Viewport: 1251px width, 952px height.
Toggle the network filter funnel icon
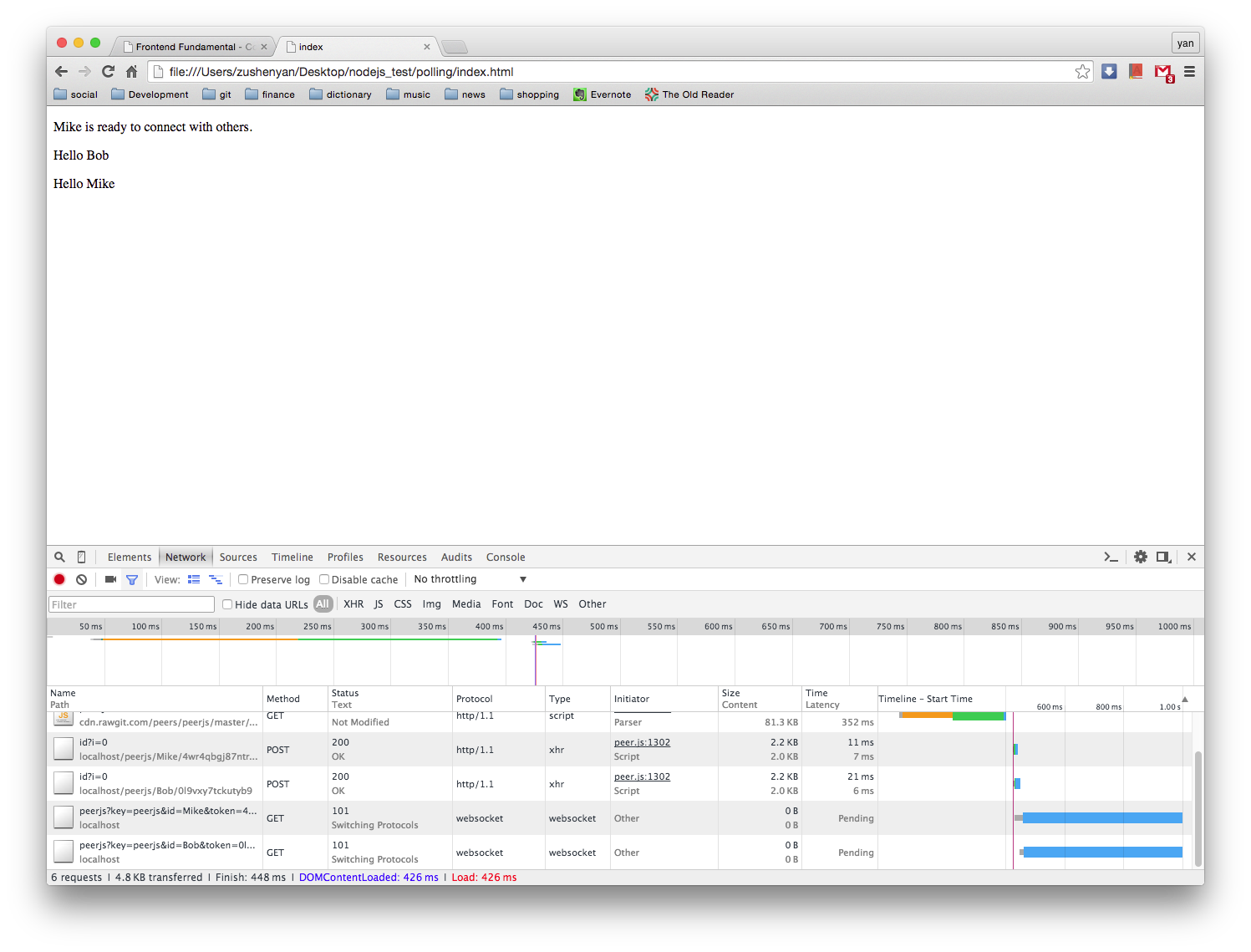(132, 579)
